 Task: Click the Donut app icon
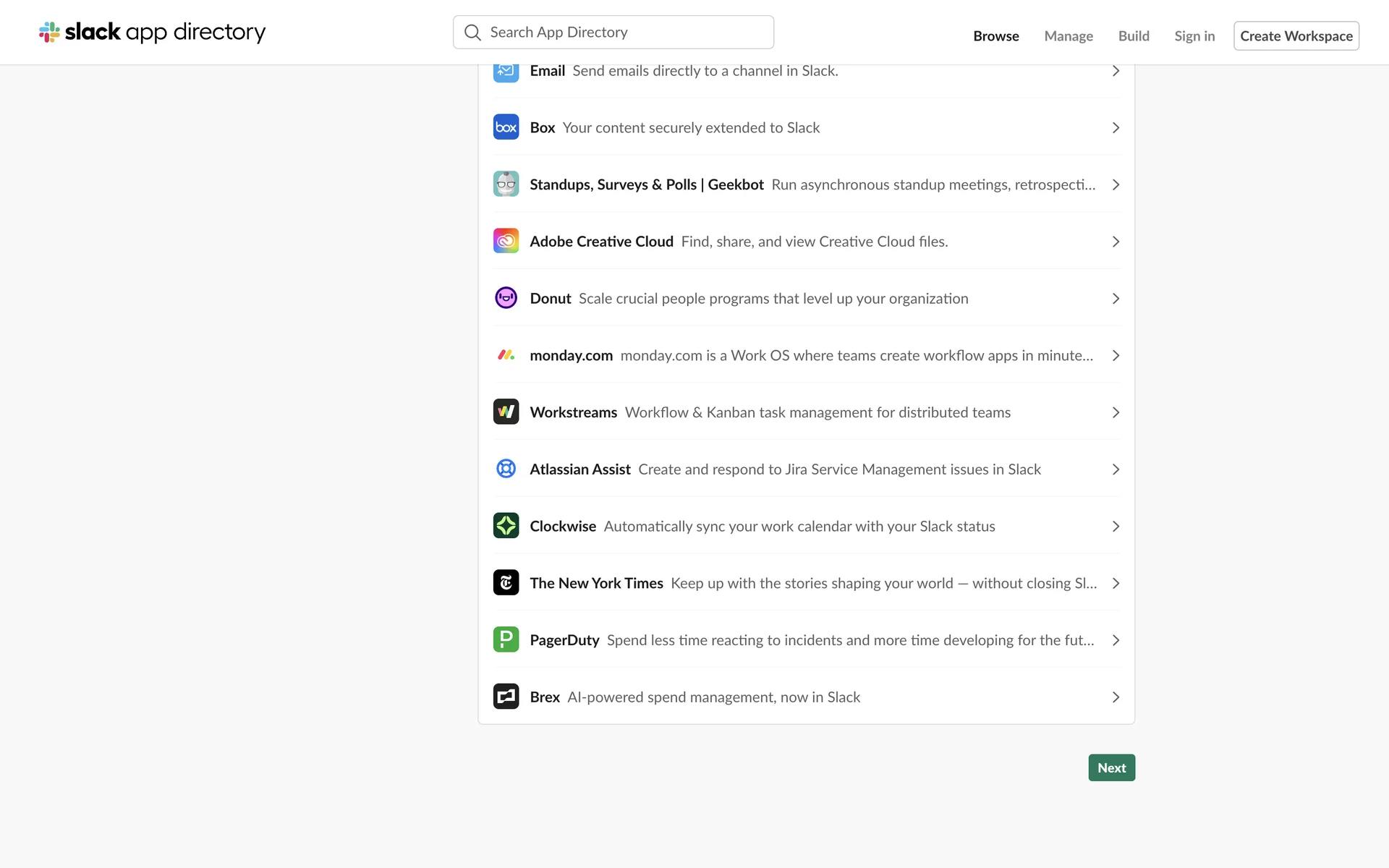point(506,298)
